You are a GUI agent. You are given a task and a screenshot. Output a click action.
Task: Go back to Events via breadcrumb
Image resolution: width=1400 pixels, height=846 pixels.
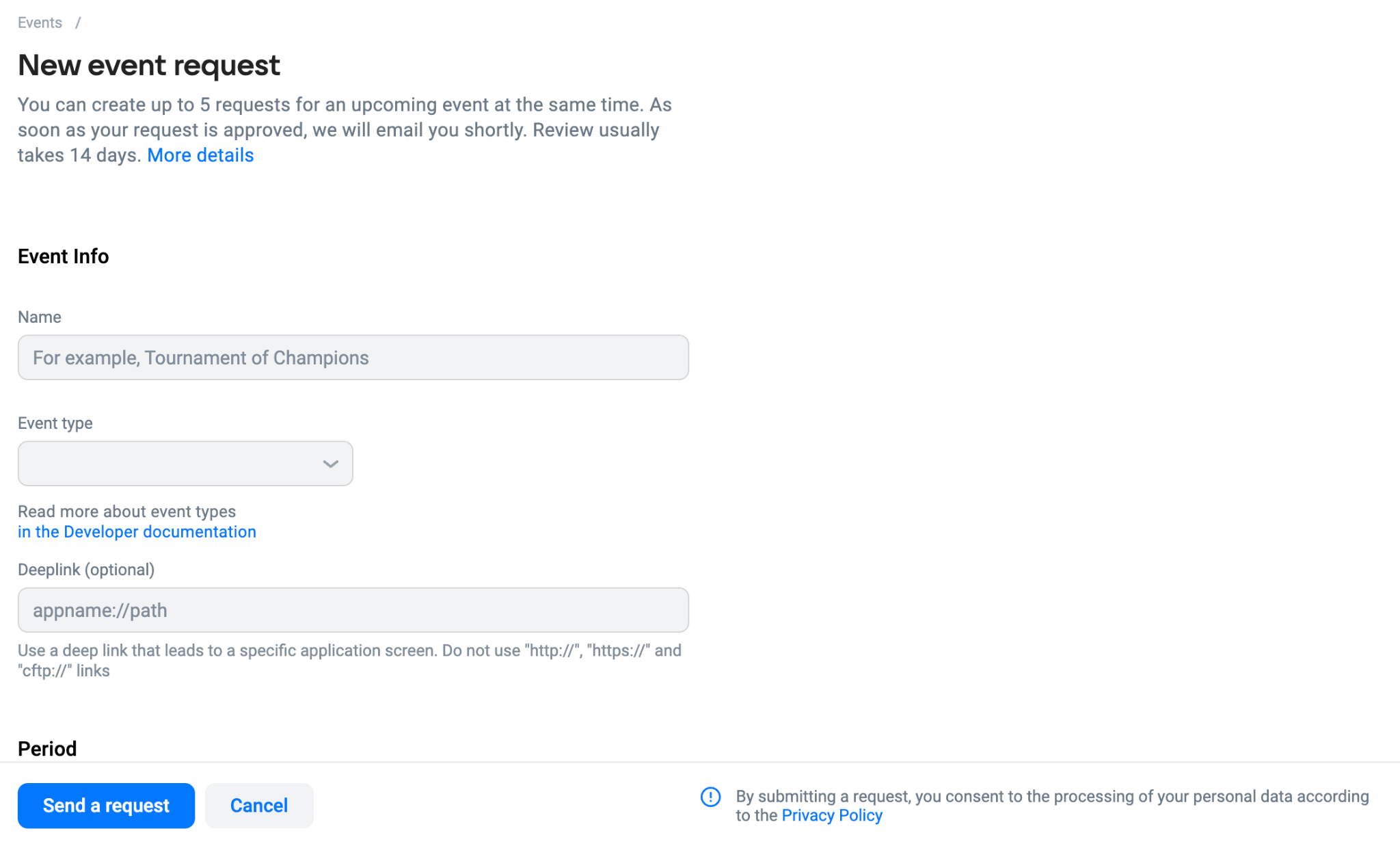(40, 23)
